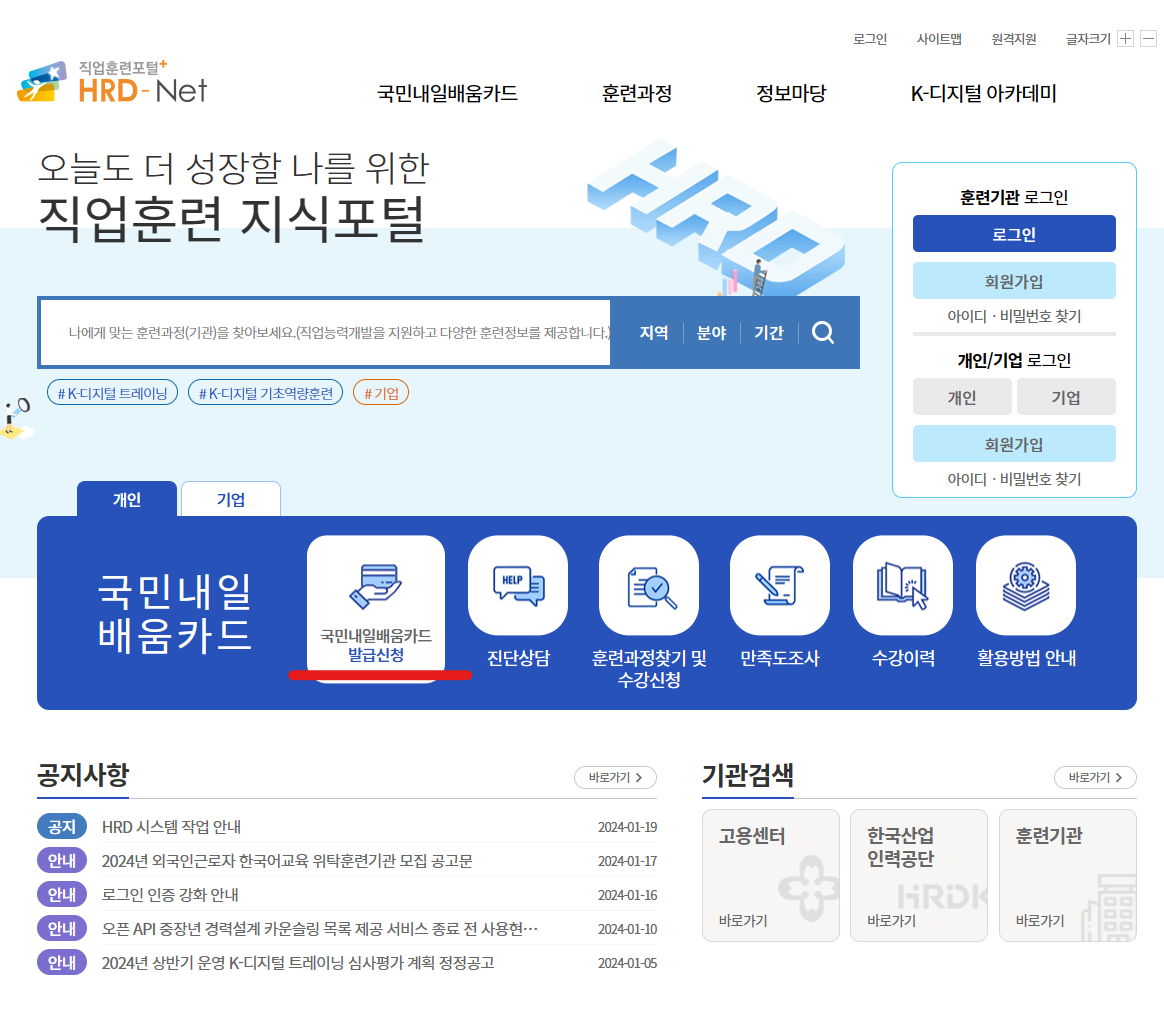
Task: Open notice about 오픈 API 중장년 경력설계
Action: 320,928
